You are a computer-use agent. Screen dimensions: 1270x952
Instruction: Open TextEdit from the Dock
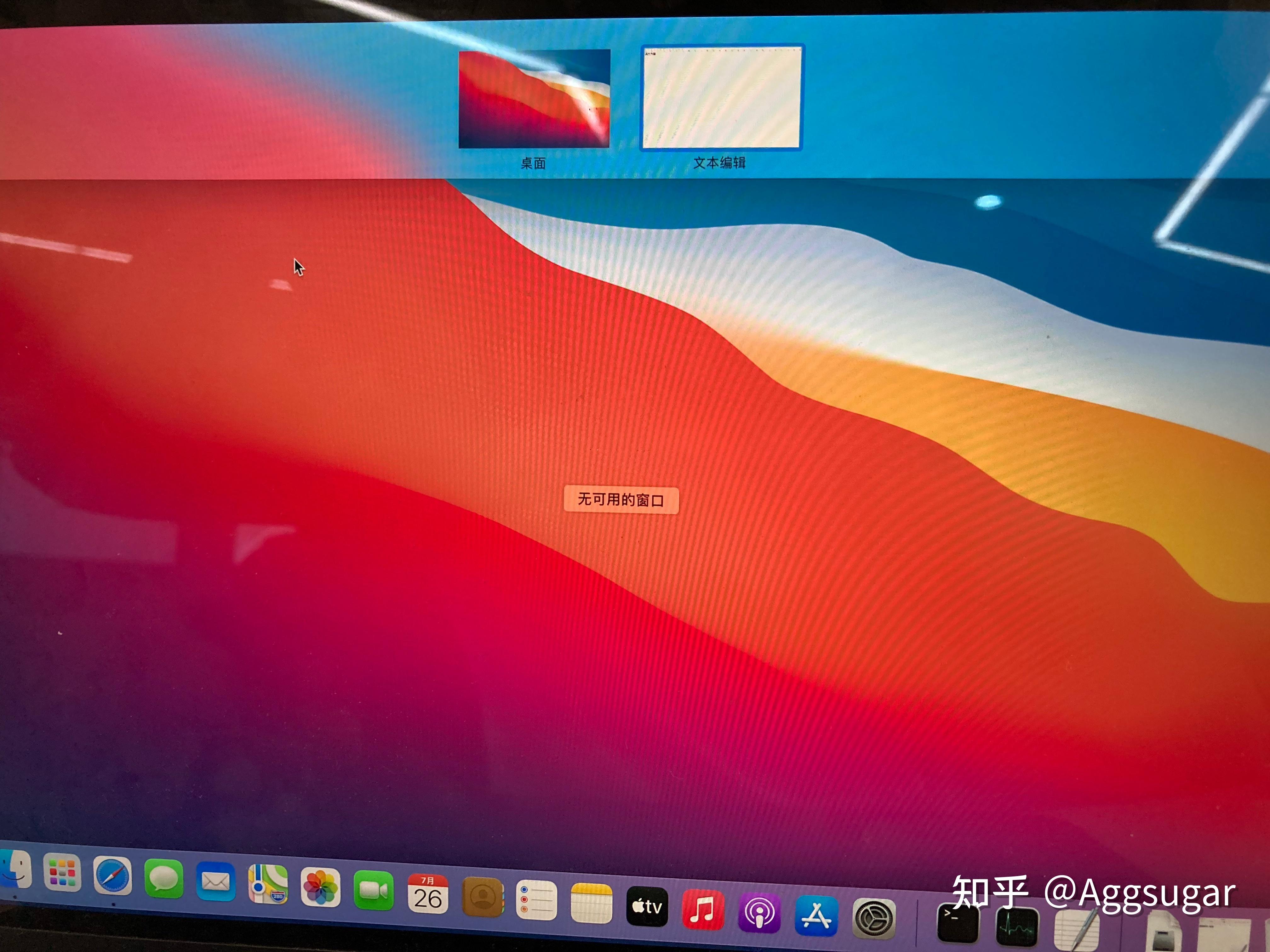pos(1078,931)
